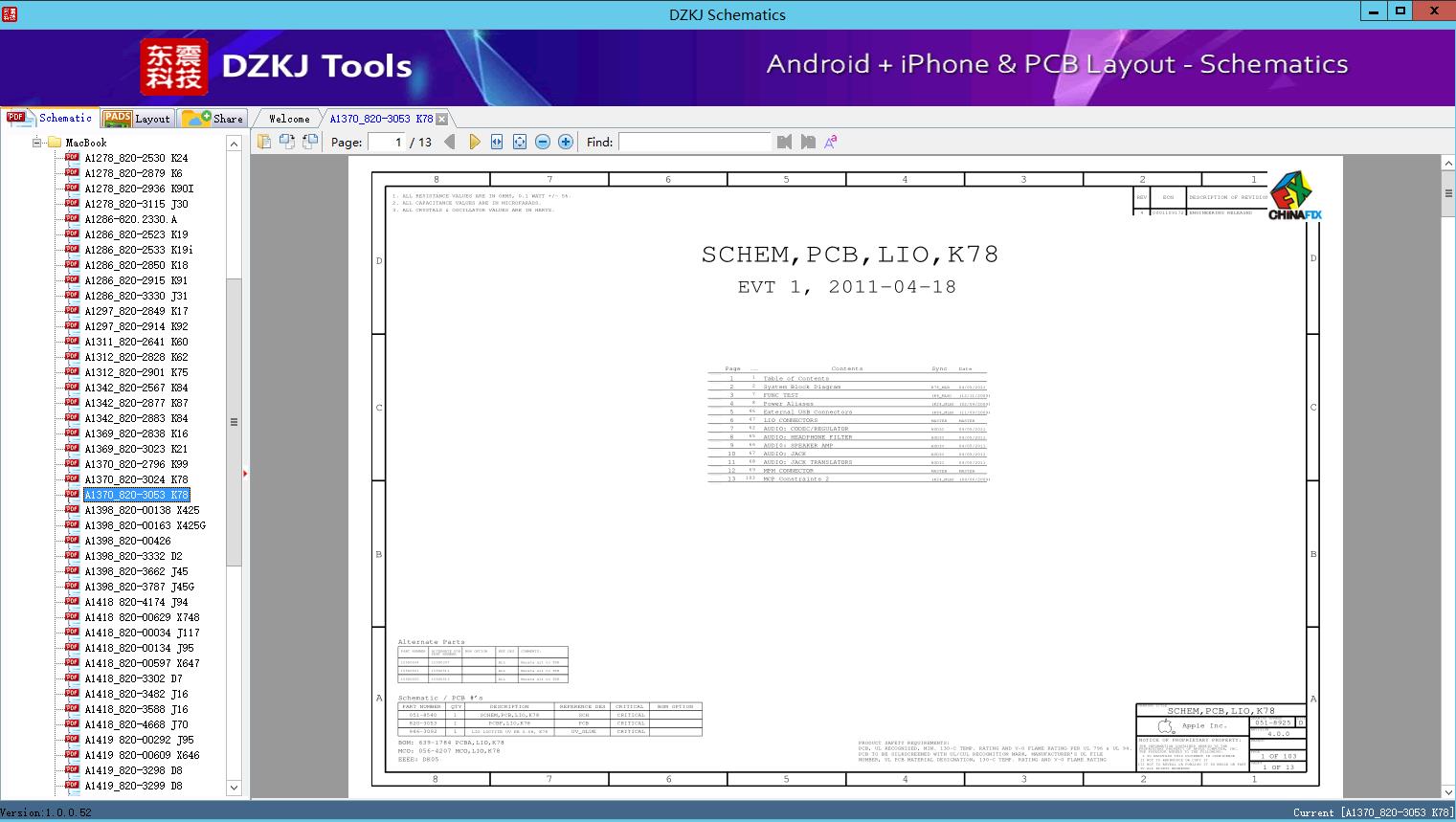Click the Version:1.0.0.52 status bar text
The image size is (1456, 822).
click(46, 812)
